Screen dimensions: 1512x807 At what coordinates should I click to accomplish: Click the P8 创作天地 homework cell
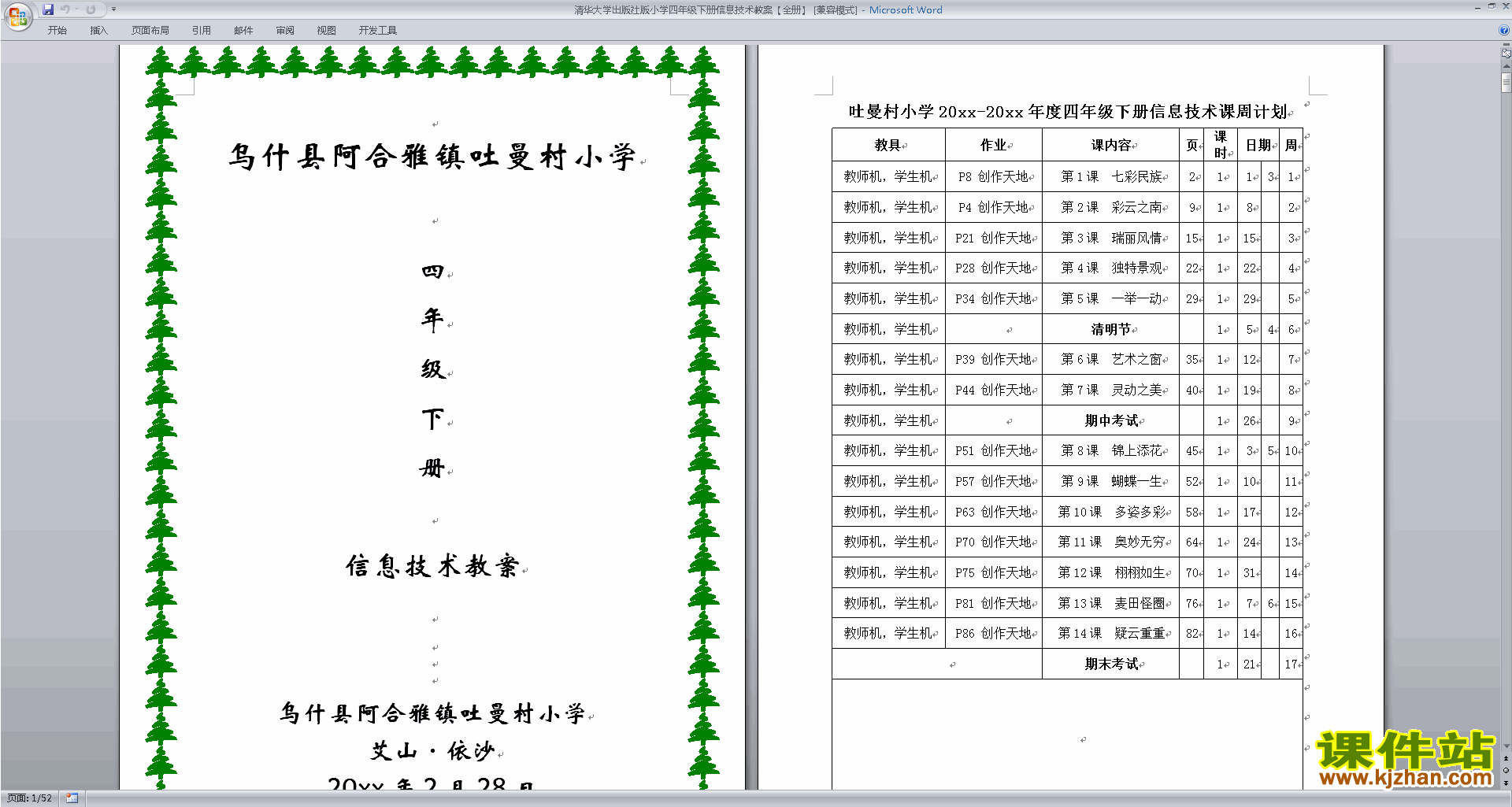[994, 177]
